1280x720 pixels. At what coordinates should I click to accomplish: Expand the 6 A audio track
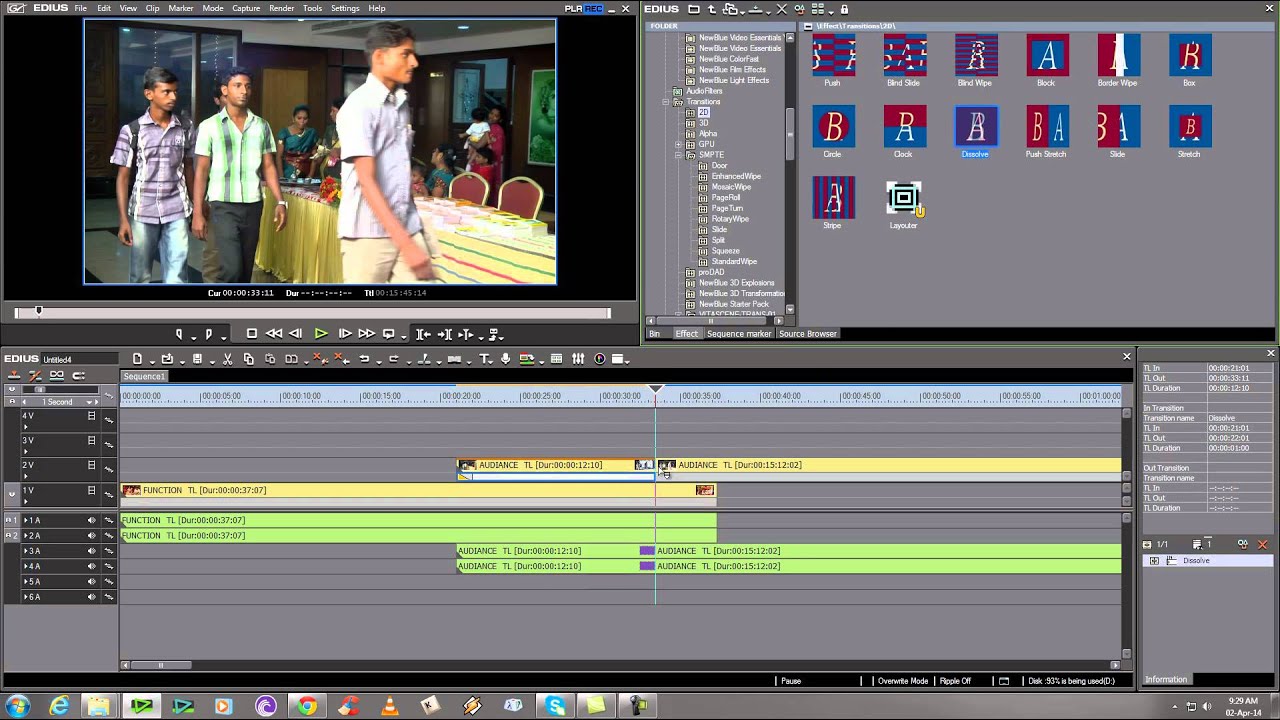[x=26, y=597]
